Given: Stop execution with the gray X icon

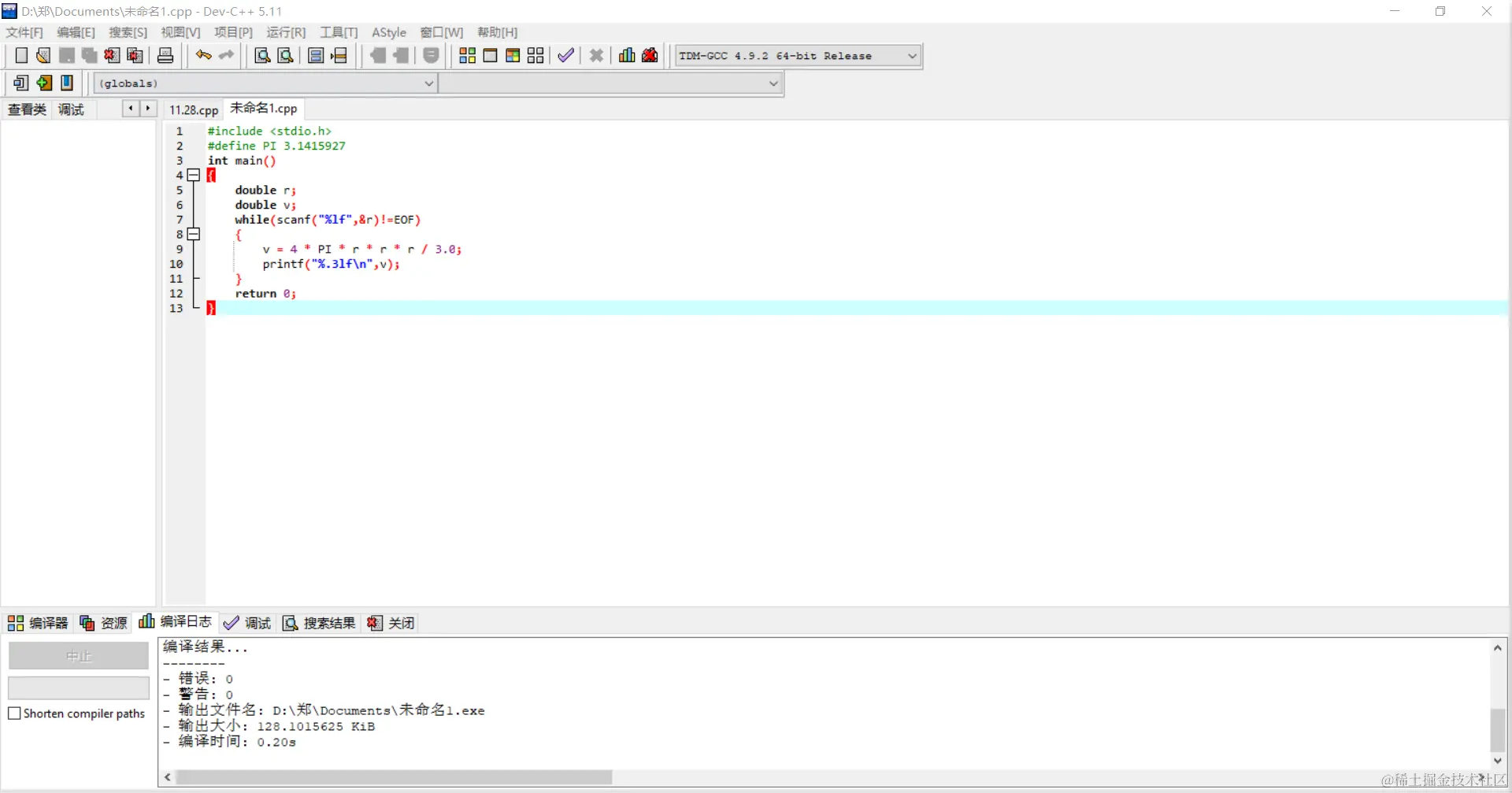Looking at the screenshot, I should coord(596,55).
